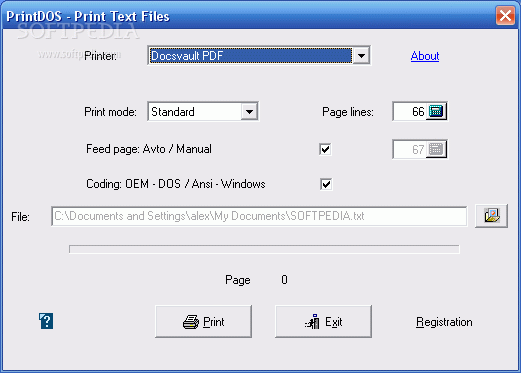
Task: Click the greyed-out 67 lines field
Action: [410, 149]
